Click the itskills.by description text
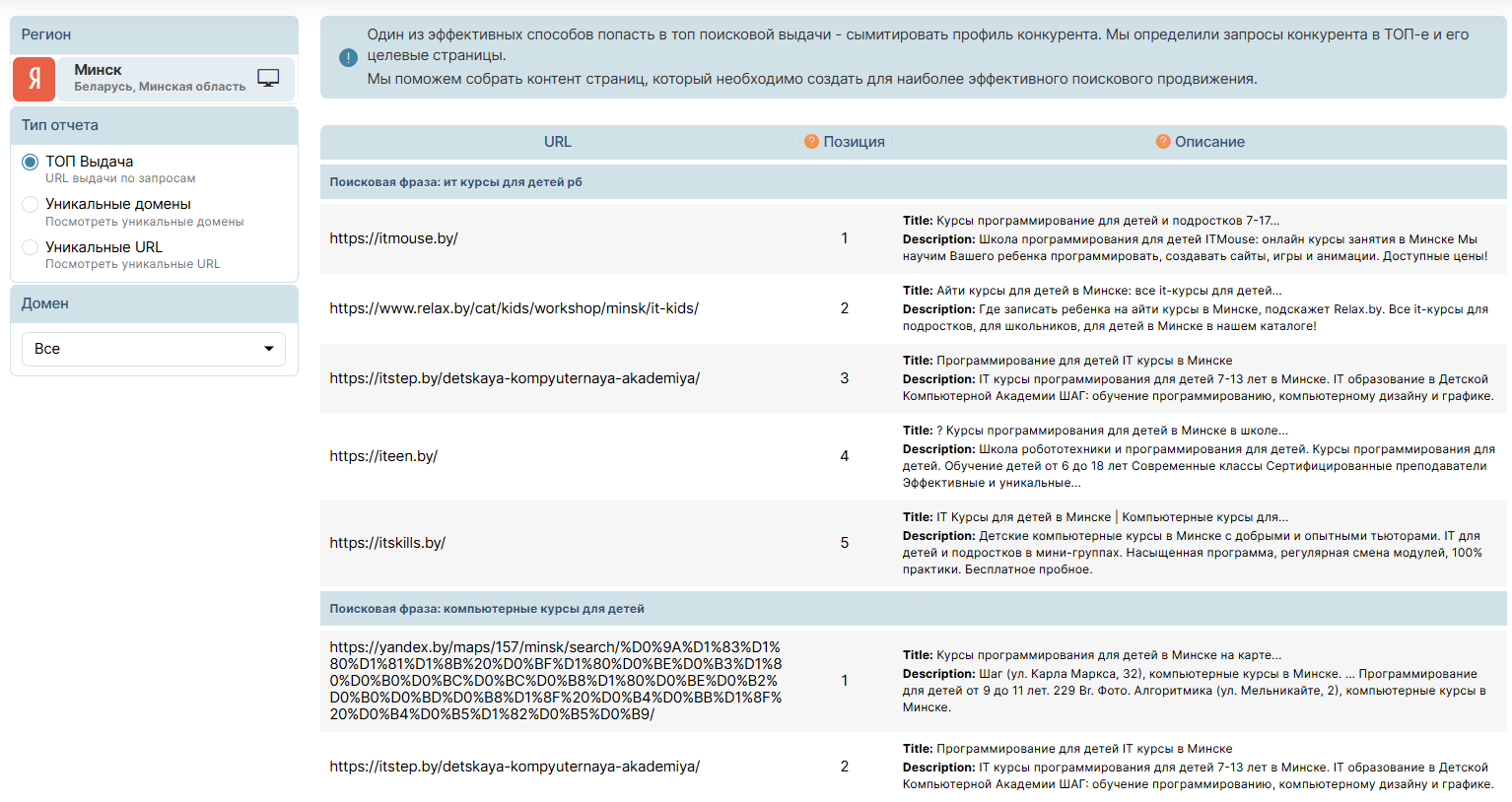Screen dimensions: 1512x802 pos(1193,553)
